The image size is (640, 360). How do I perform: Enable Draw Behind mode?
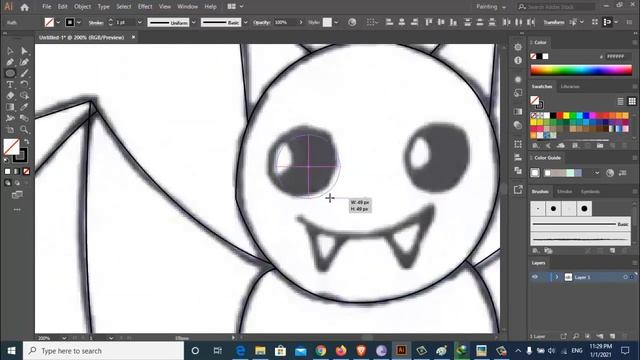17,183
